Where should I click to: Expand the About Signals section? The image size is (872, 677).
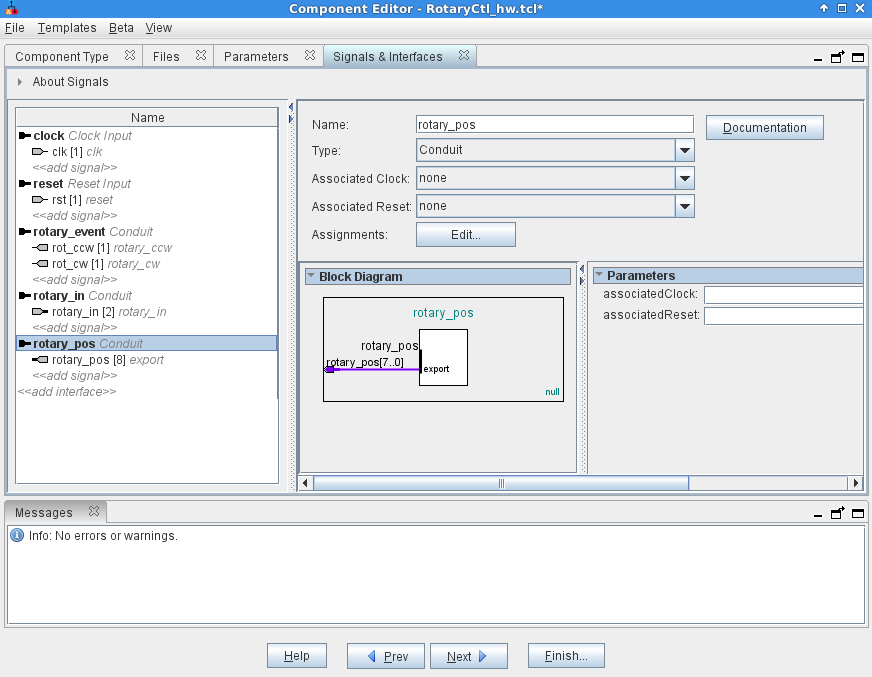(x=19, y=82)
